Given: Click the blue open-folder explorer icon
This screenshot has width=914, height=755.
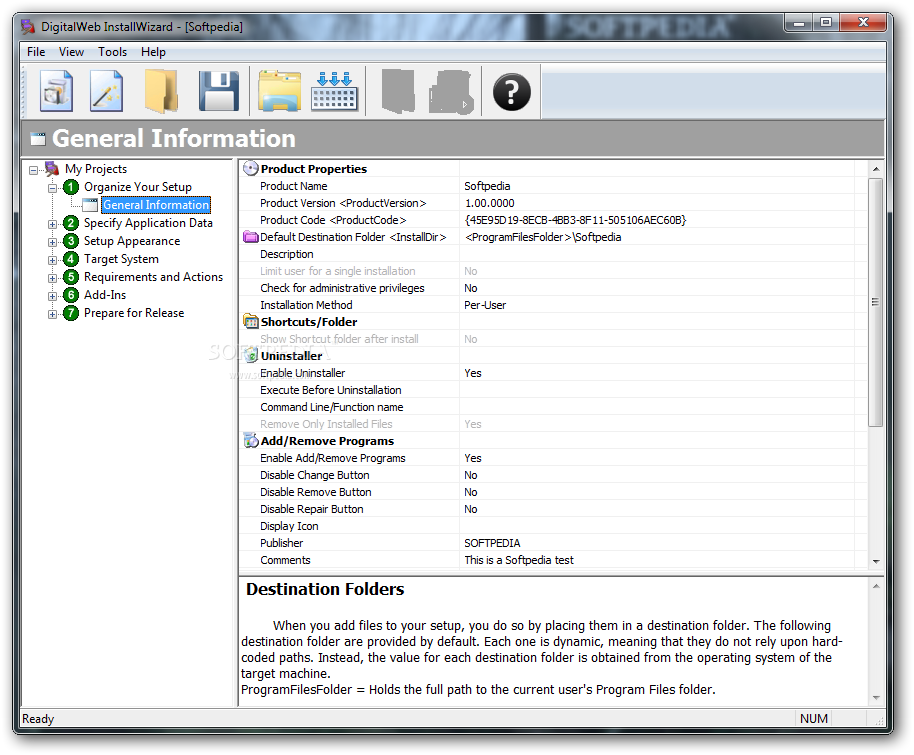Looking at the screenshot, I should tap(280, 91).
